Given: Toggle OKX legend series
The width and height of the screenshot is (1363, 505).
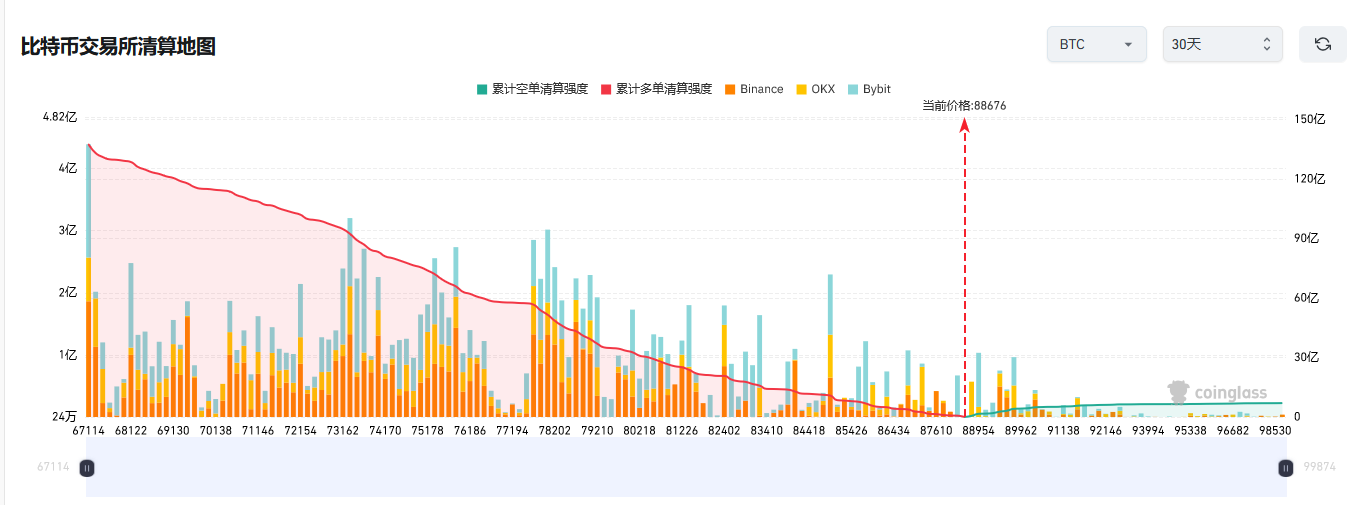Looking at the screenshot, I should tap(815, 89).
